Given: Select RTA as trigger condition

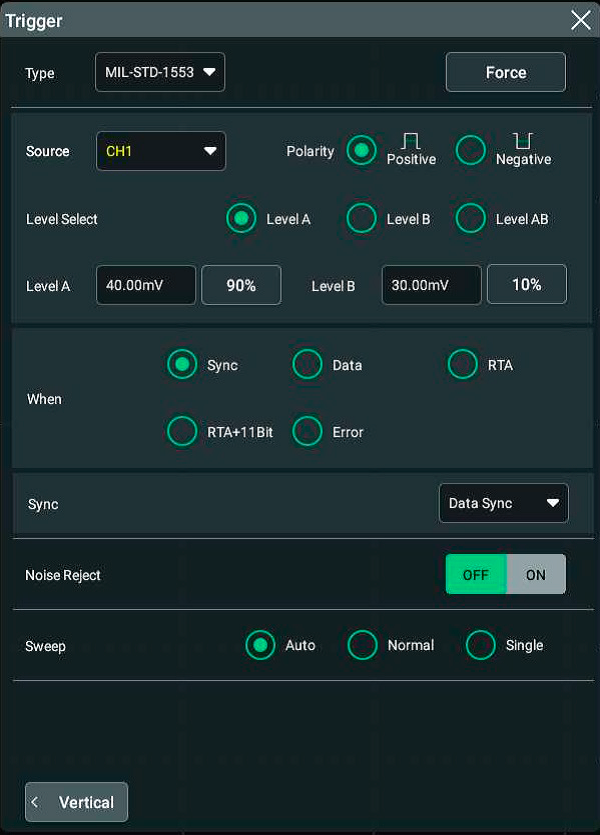Looking at the screenshot, I should pos(463,365).
